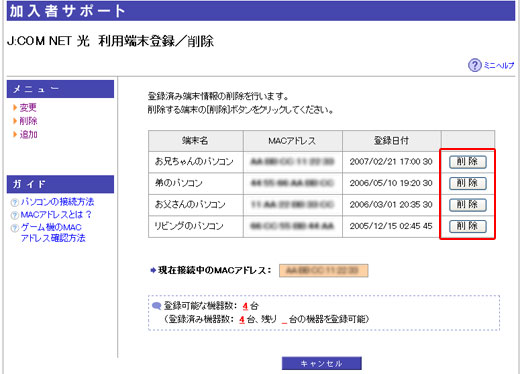This screenshot has height=374, width=520.
Task: Select the リビングのパソコン name cell
Action: coord(196,226)
